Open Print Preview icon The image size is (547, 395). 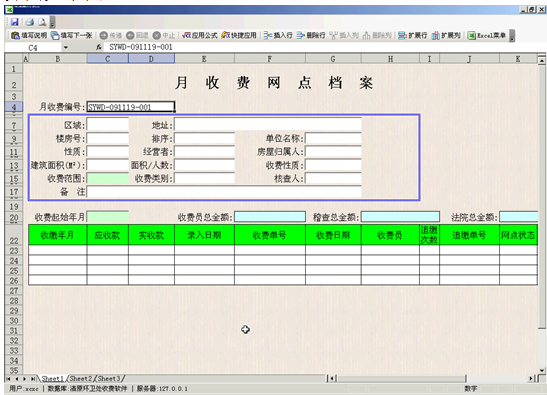42,22
